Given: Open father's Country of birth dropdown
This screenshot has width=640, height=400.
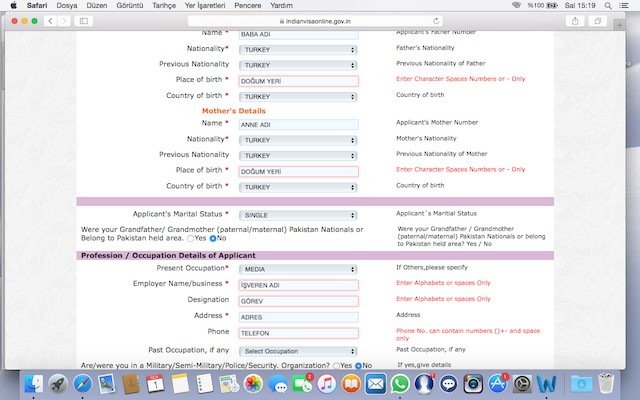Looking at the screenshot, I should [298, 97].
